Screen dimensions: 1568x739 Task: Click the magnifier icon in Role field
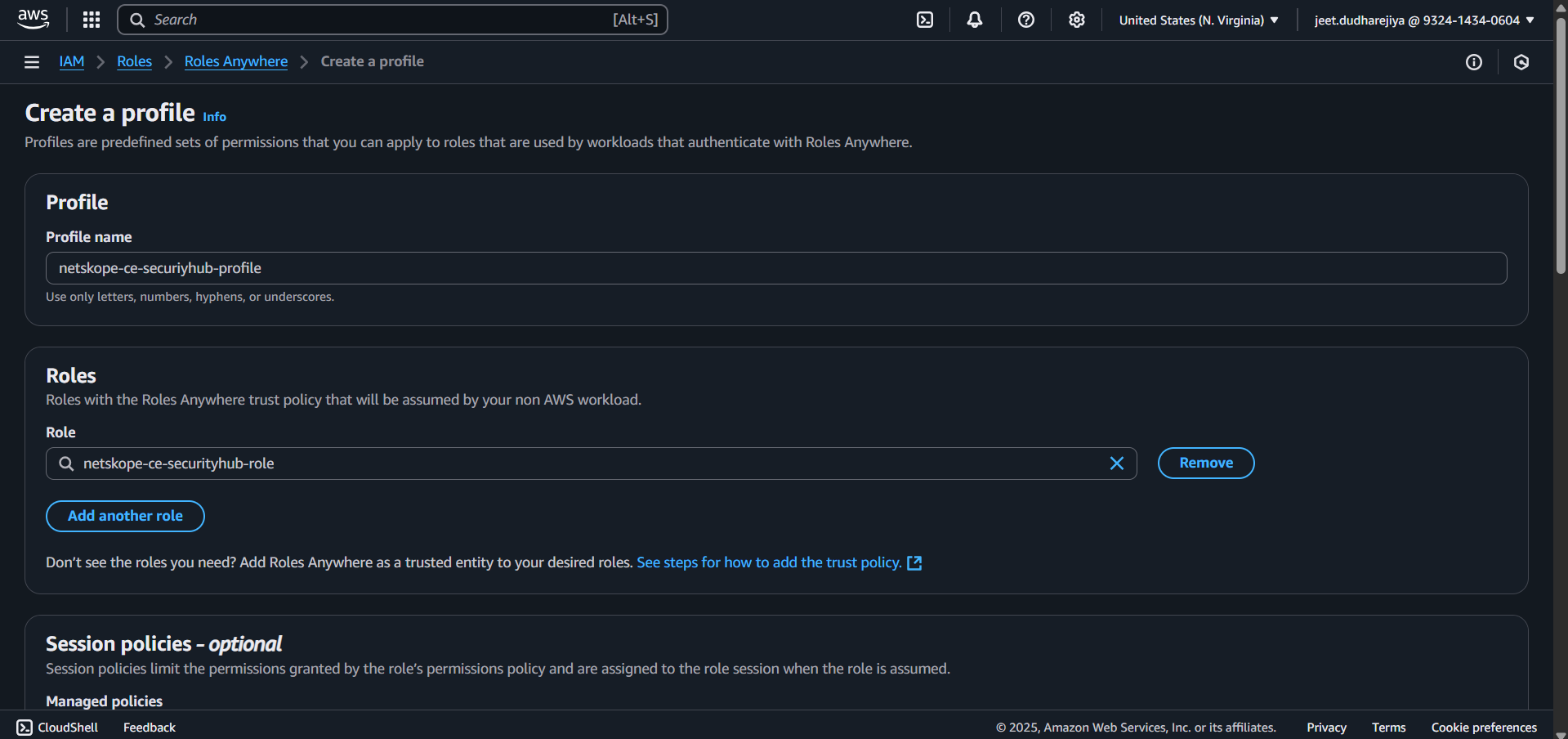tap(66, 464)
